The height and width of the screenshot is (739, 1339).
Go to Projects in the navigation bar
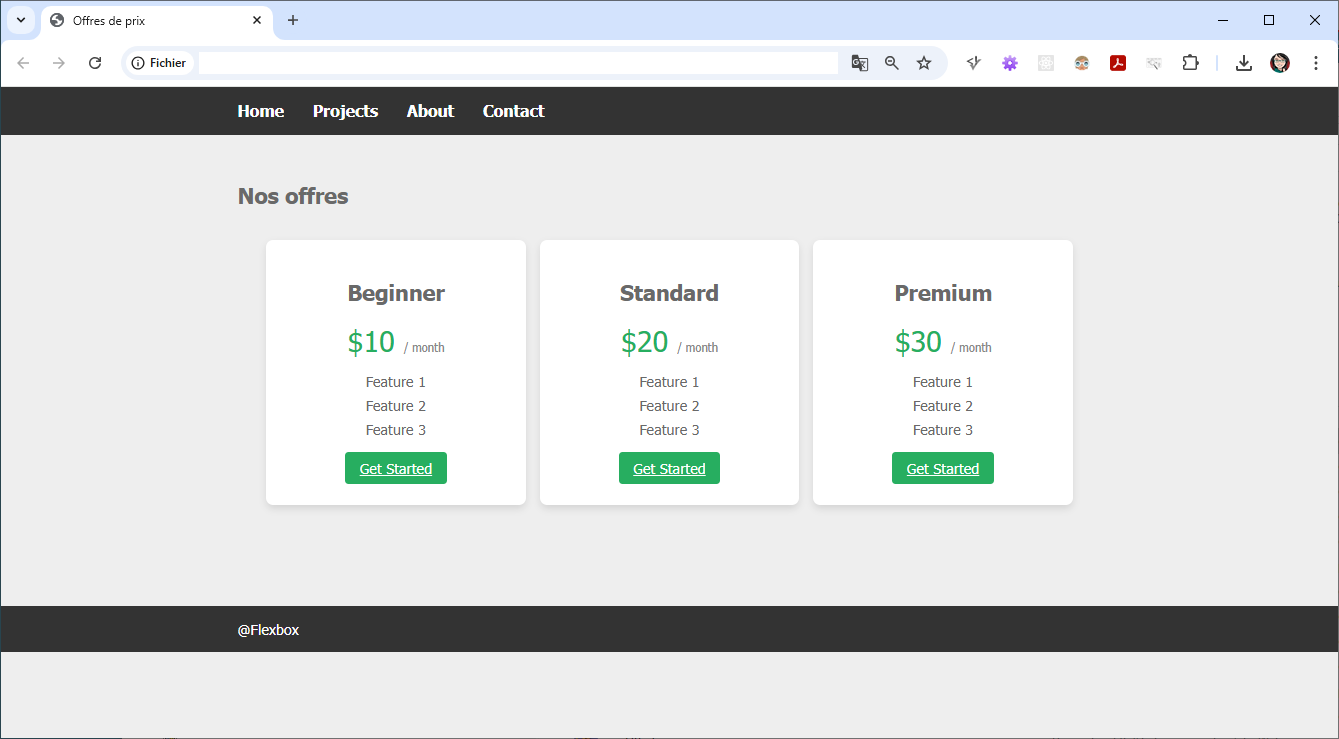[345, 111]
